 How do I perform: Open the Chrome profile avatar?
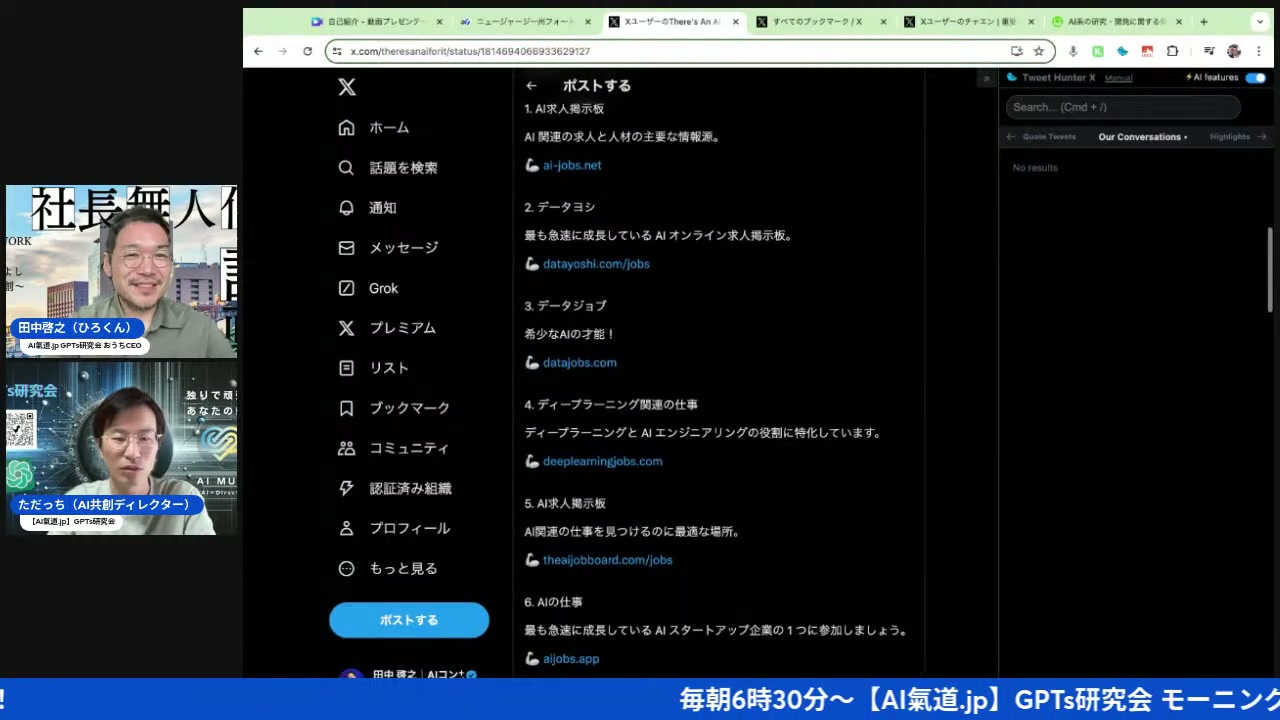pyautogui.click(x=1233, y=51)
